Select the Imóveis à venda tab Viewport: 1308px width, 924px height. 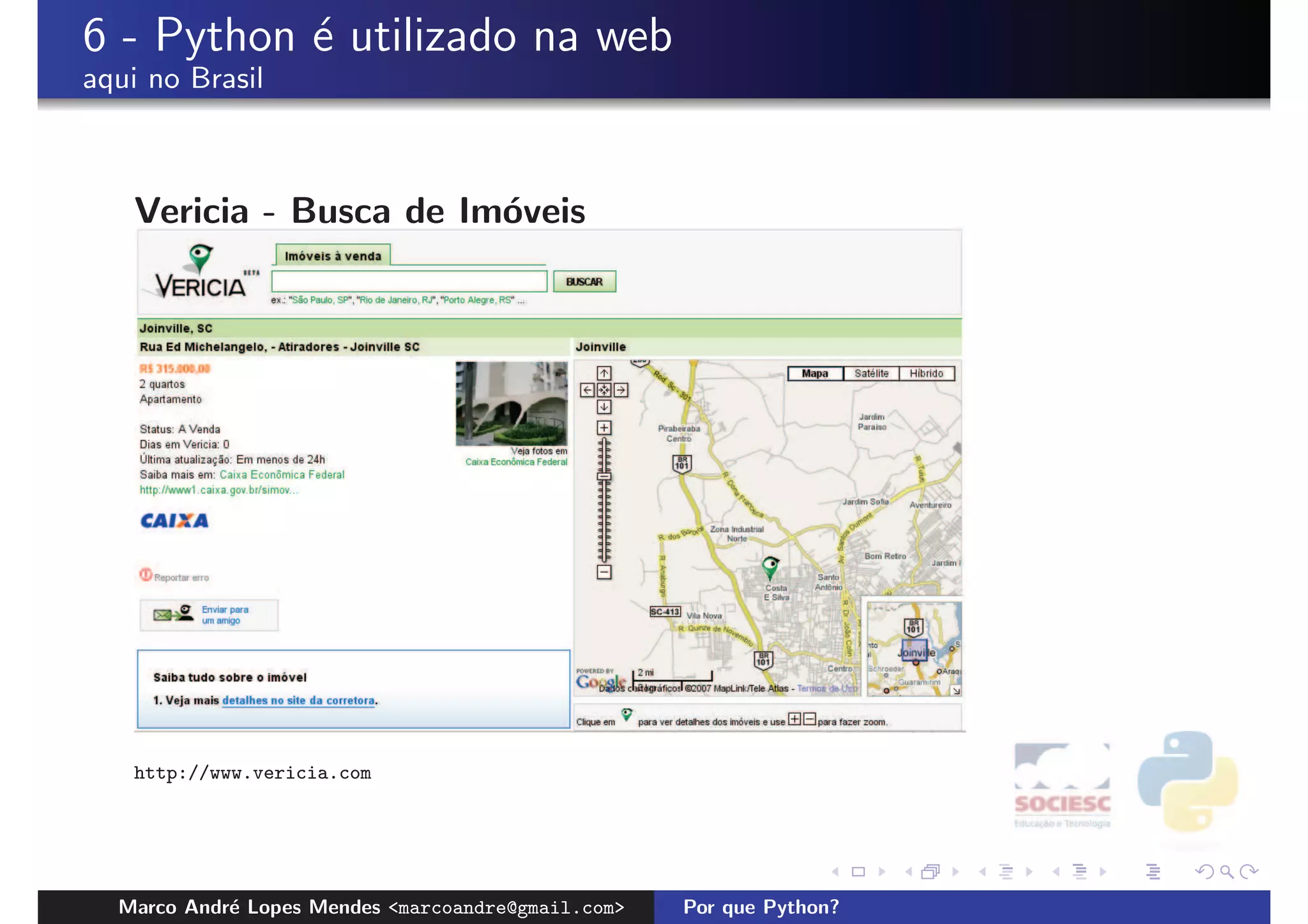[333, 255]
